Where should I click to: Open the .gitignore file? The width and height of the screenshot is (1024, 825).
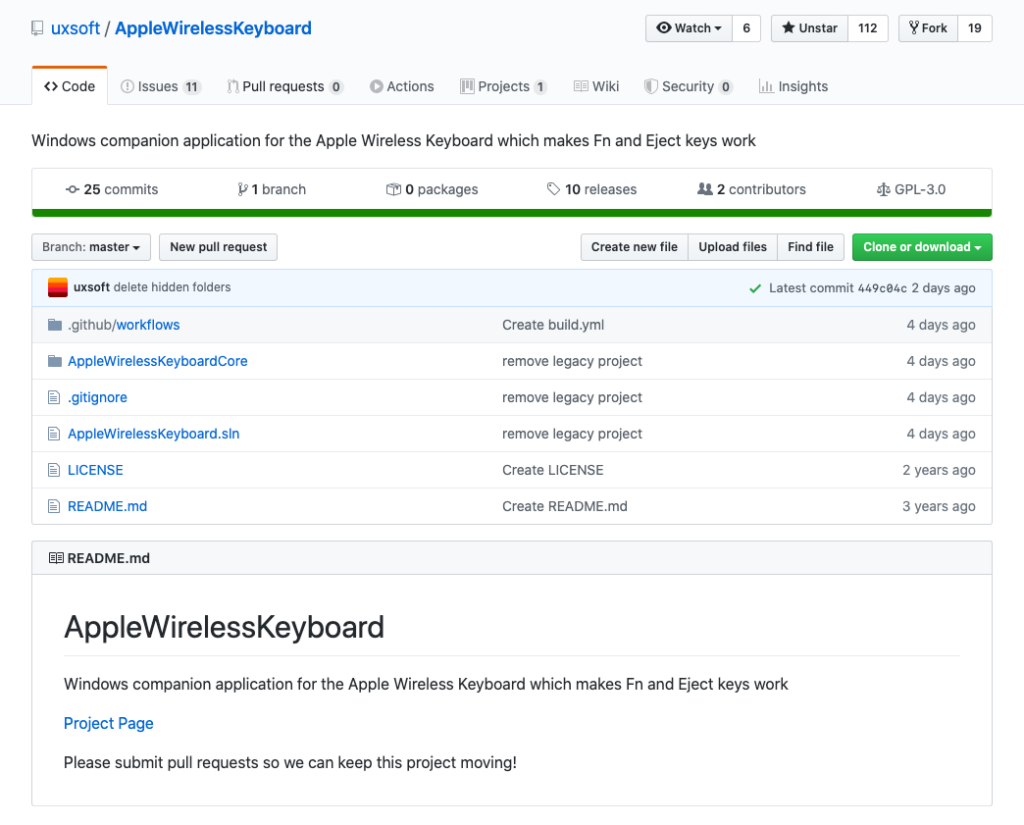pyautogui.click(x=97, y=397)
